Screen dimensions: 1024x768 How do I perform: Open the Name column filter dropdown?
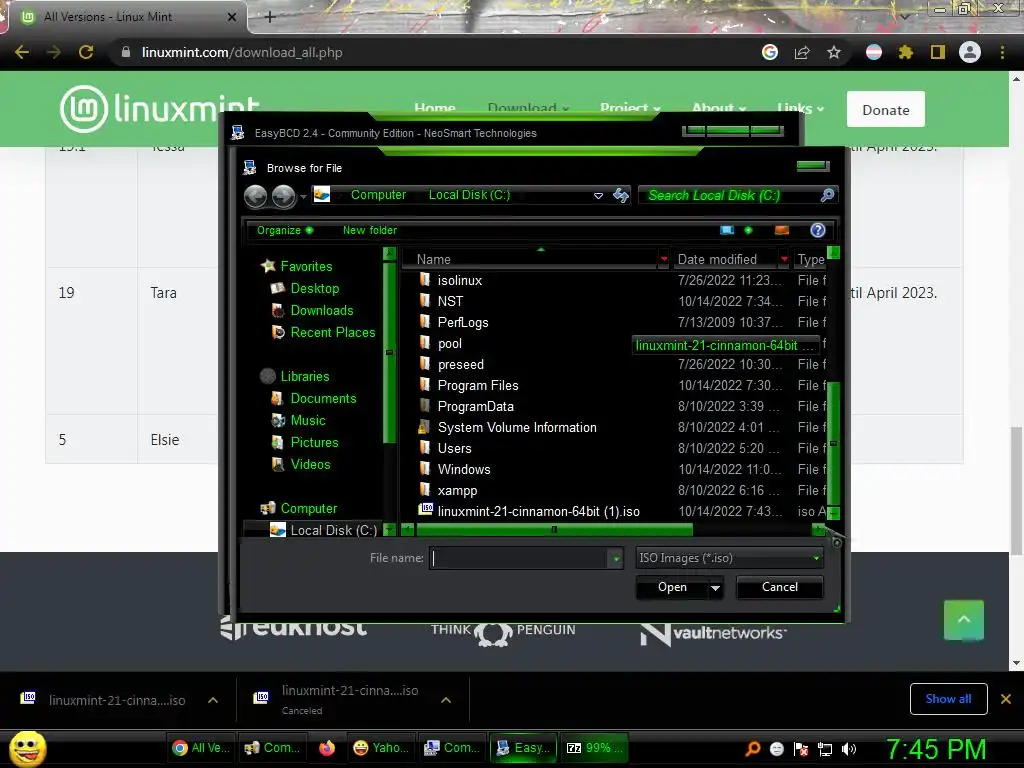[664, 259]
